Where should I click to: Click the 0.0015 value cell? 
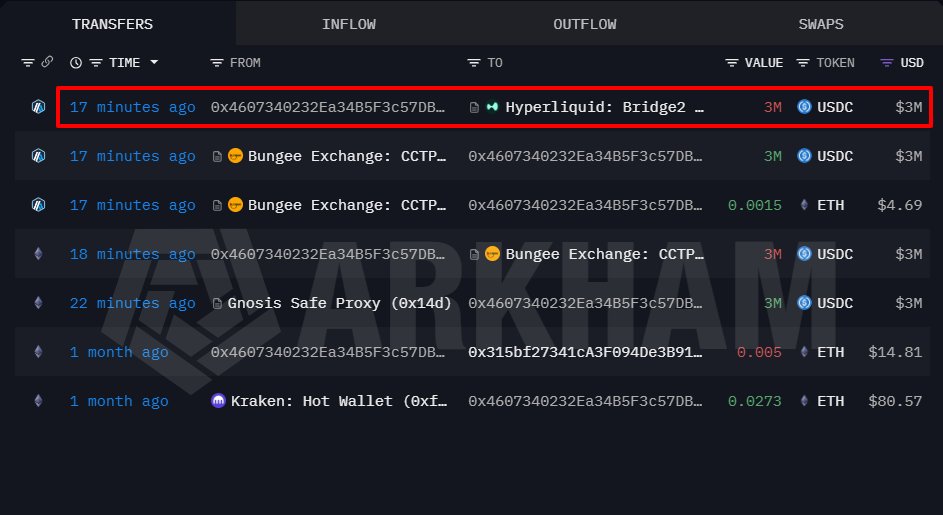pyautogui.click(x=755, y=205)
